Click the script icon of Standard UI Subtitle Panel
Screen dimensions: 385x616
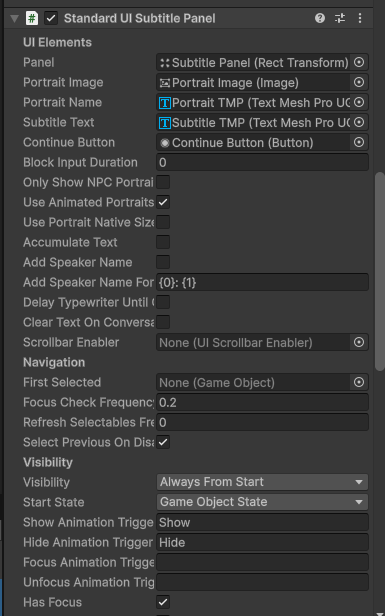click(32, 18)
